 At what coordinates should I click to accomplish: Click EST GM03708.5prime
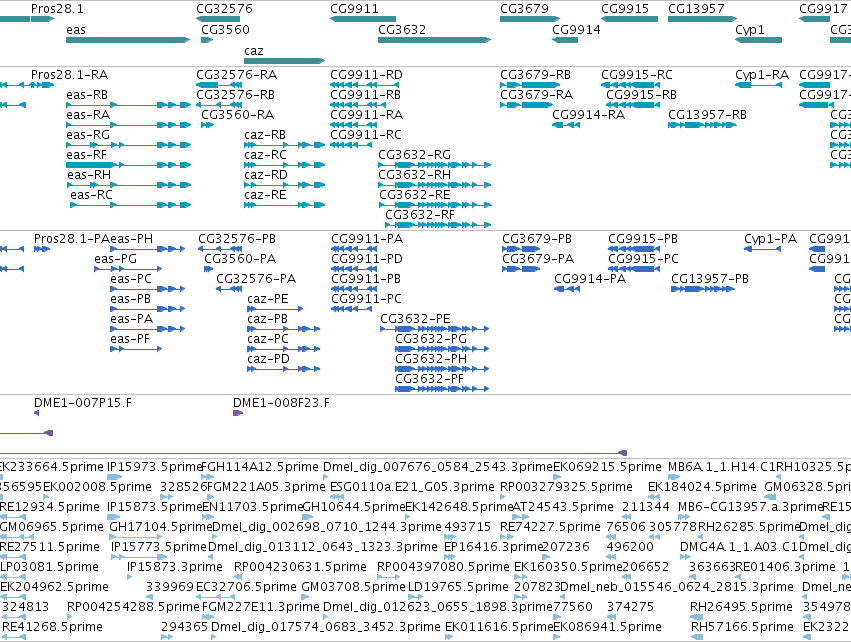(353, 587)
